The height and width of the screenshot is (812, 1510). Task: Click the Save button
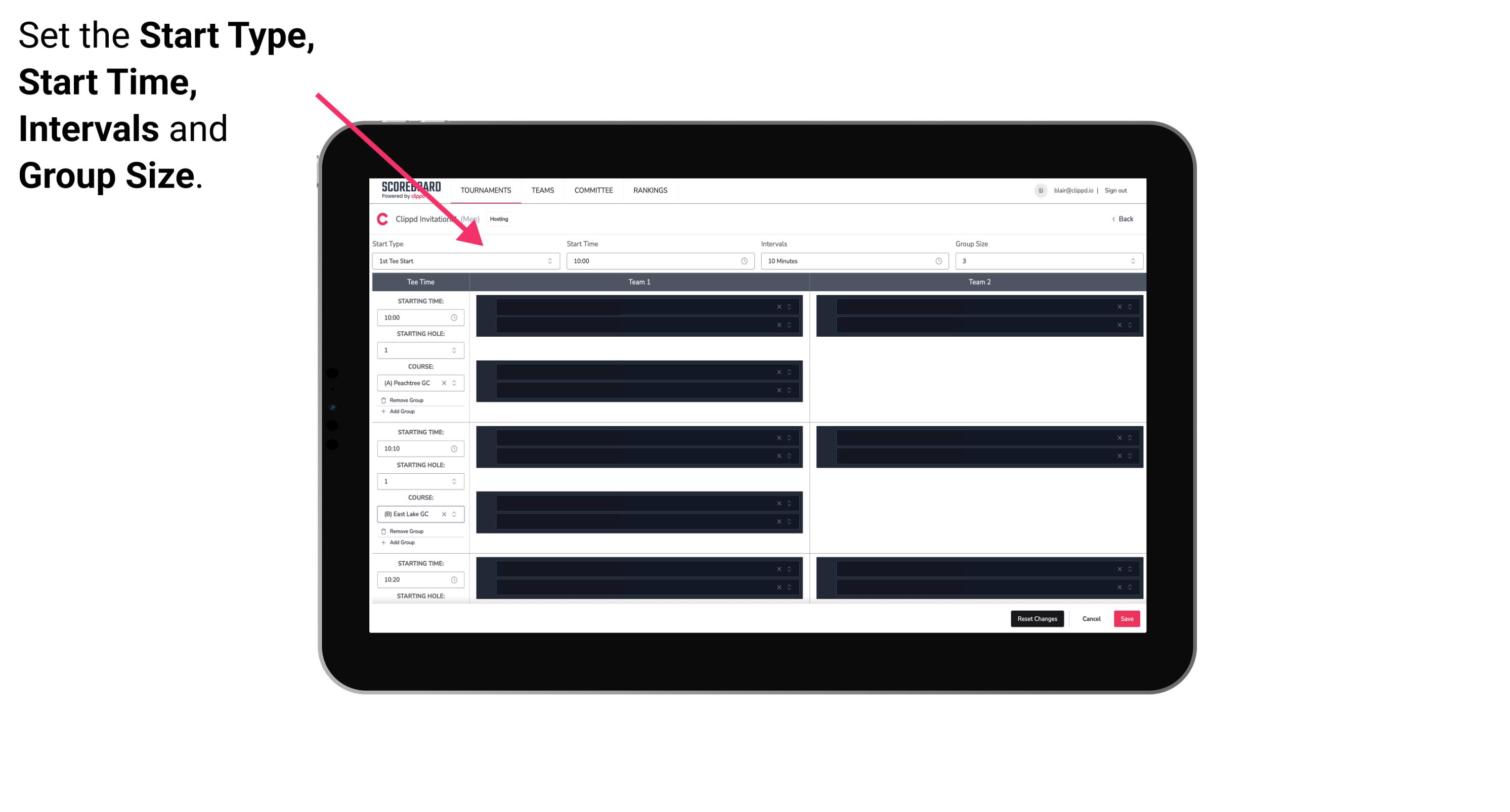pos(1127,618)
